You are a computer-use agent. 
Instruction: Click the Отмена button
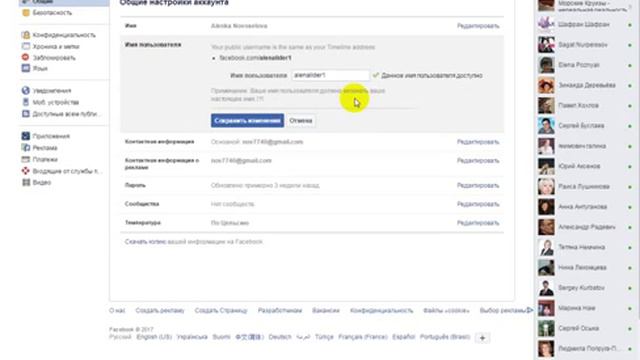click(x=300, y=120)
